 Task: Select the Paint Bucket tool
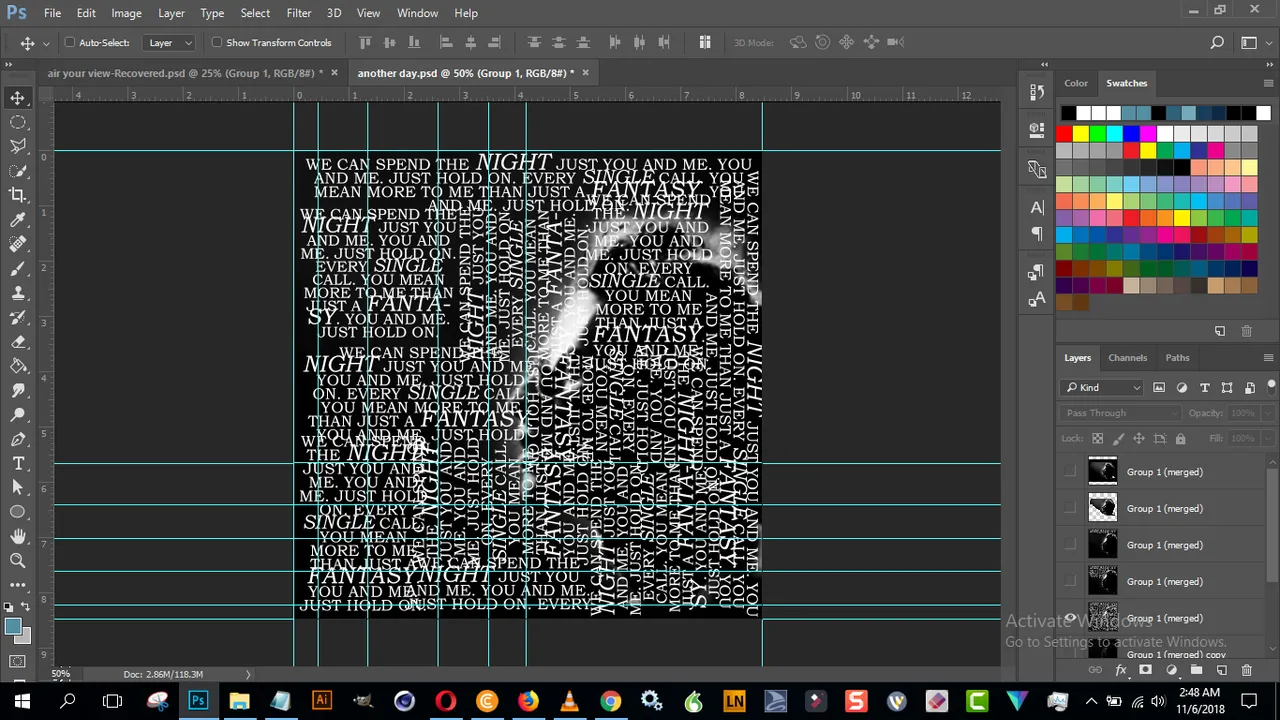(x=18, y=366)
